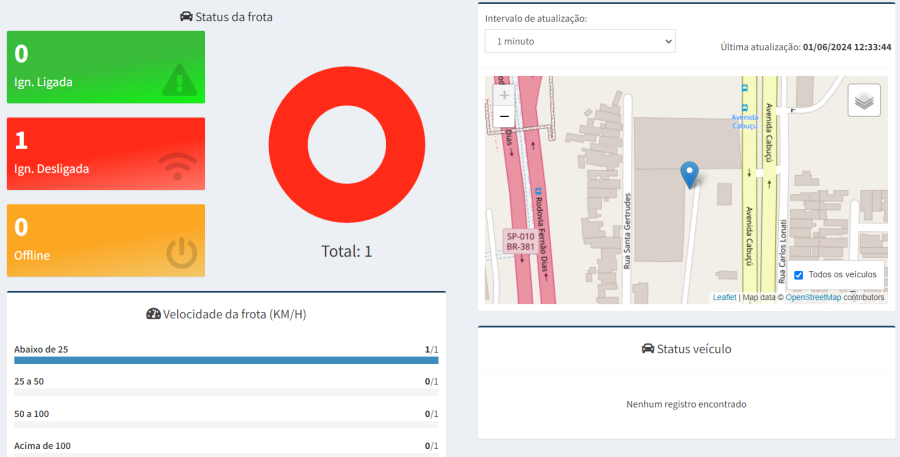Click the wifi icon on Ign. Desligada card
The width and height of the screenshot is (900, 457).
click(179, 166)
